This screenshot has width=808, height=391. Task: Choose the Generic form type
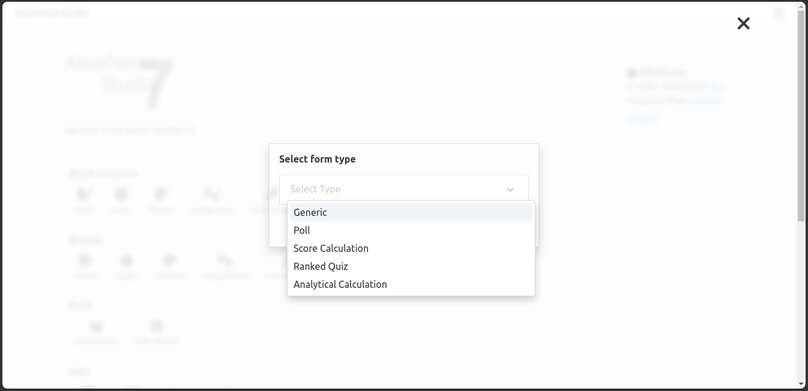(411, 212)
